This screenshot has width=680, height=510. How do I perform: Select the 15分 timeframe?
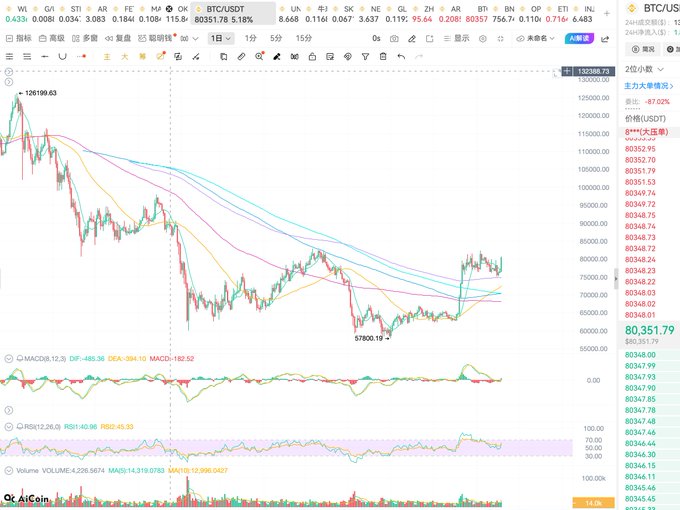coord(304,38)
